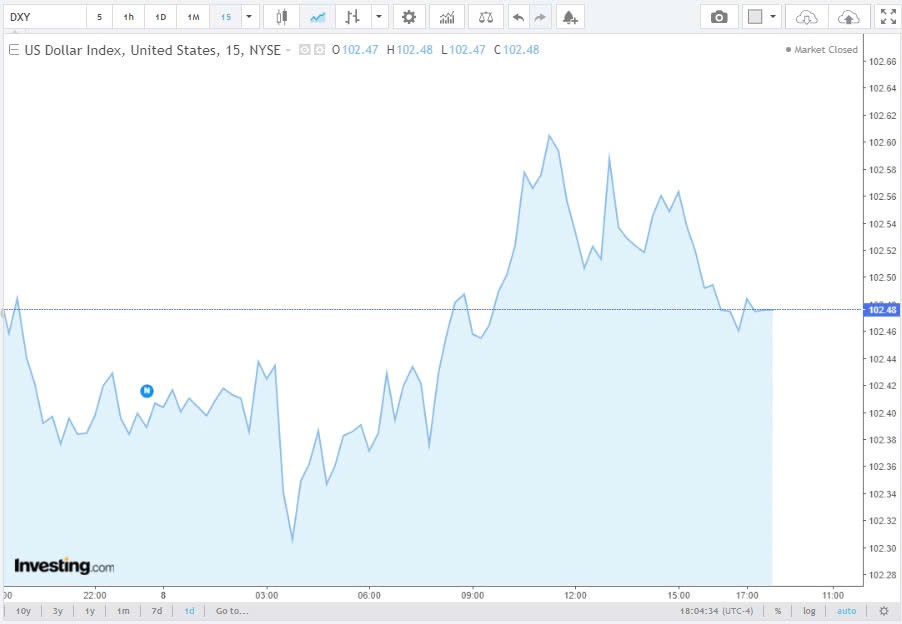The width and height of the screenshot is (902, 624).
Task: Switch scale to auto mode
Action: [846, 610]
